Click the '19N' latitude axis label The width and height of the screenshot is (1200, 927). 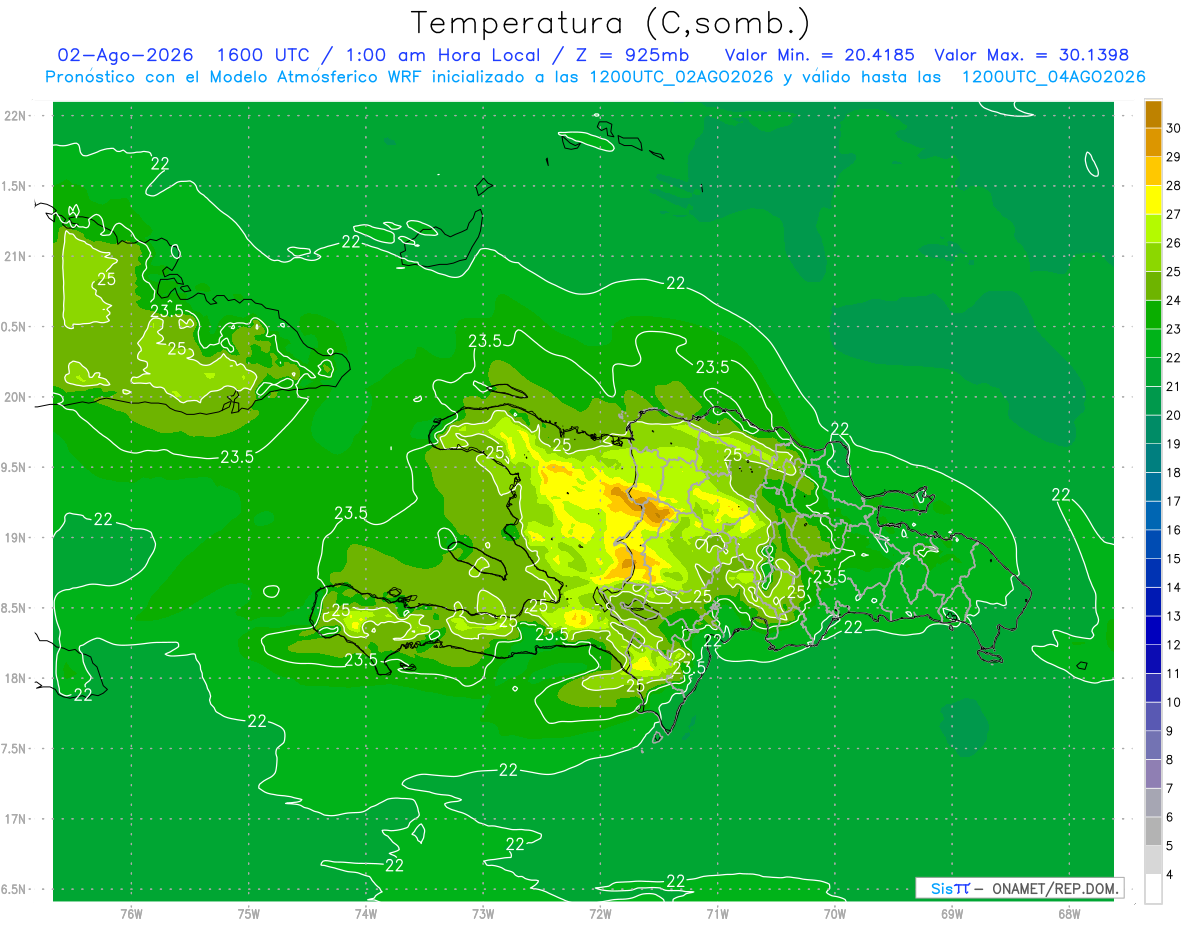(14, 538)
